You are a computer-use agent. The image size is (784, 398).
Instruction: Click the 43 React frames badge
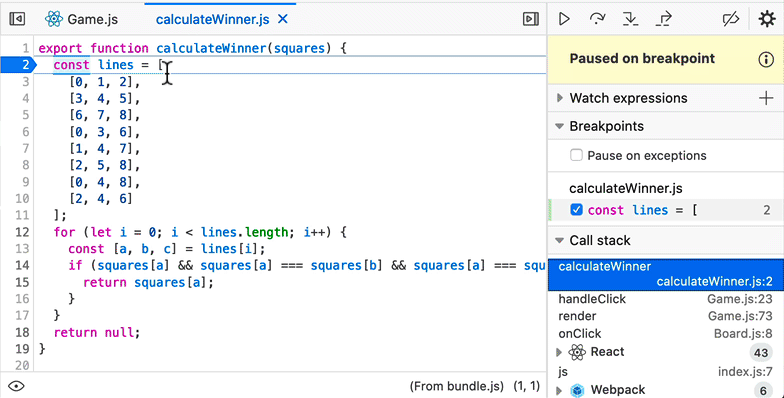[761, 352]
